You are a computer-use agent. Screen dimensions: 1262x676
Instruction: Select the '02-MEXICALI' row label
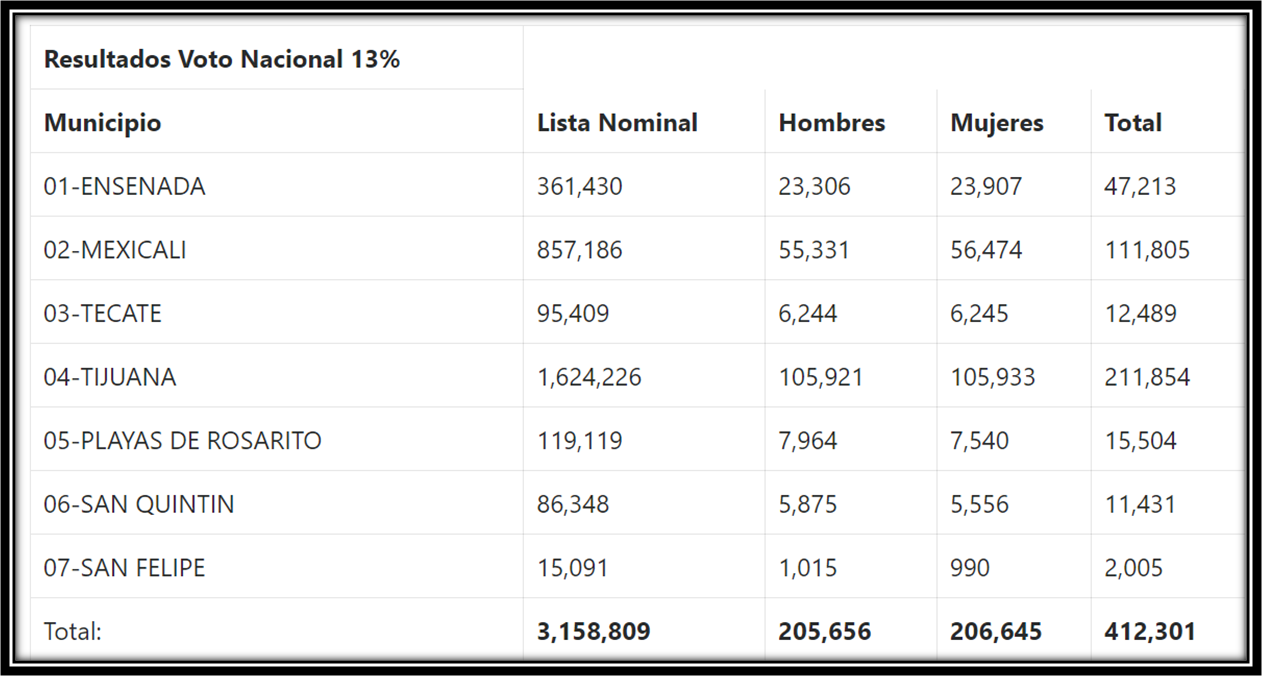(115, 250)
